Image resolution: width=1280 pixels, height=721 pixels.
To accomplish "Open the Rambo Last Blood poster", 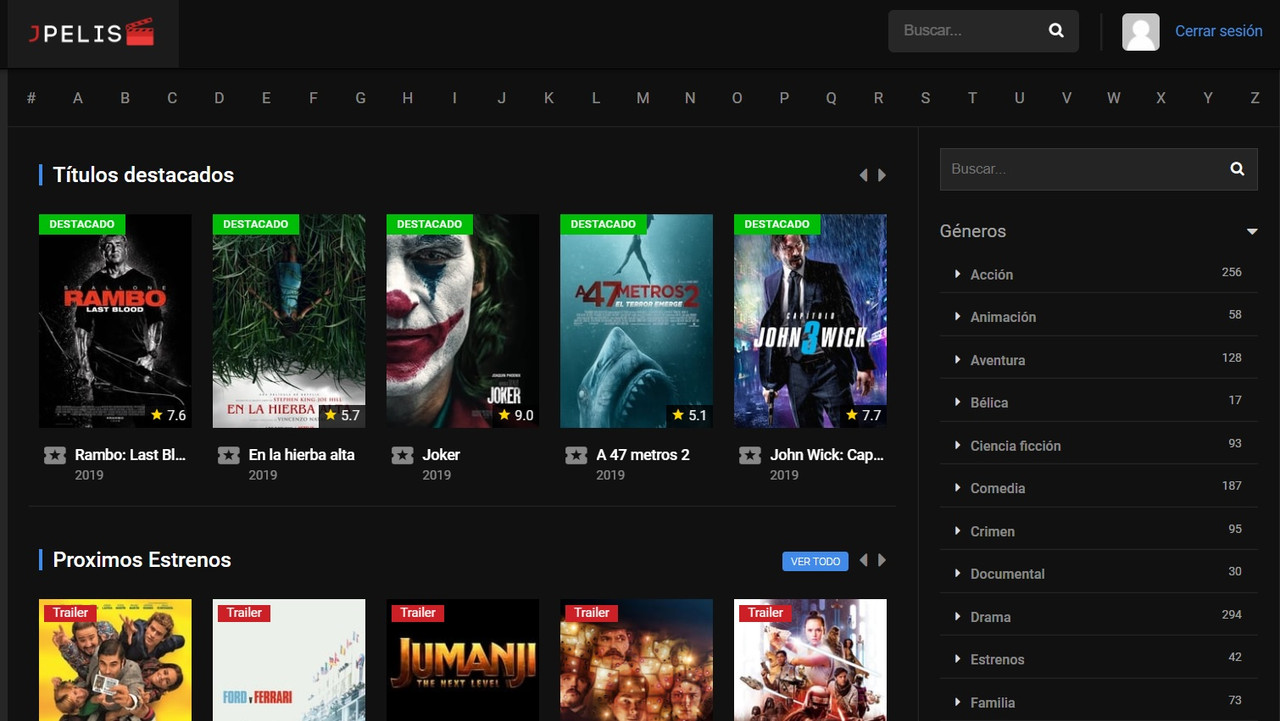I will (115, 321).
